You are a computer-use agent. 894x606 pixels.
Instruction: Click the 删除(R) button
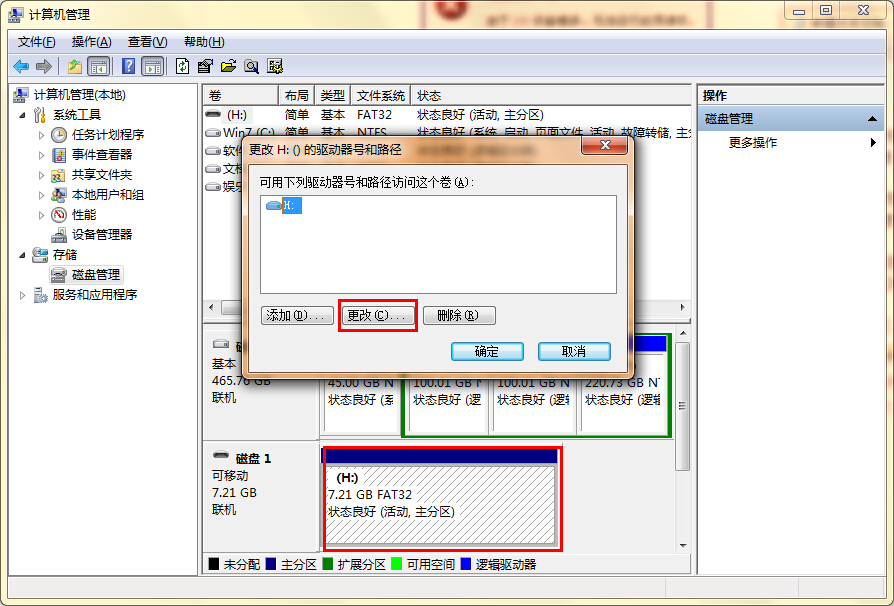[459, 315]
